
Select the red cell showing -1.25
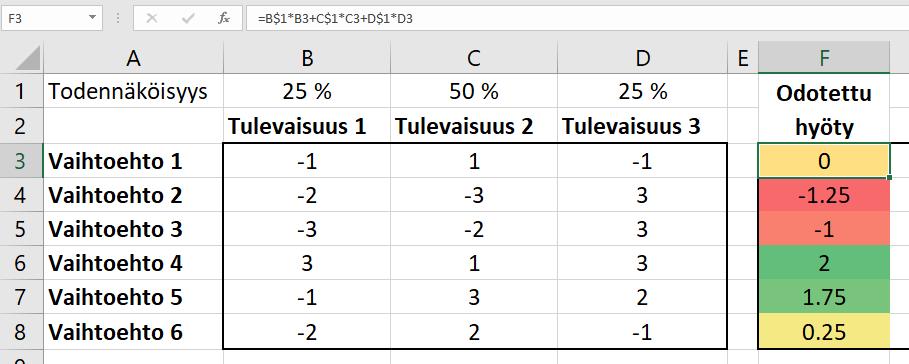coord(824,195)
